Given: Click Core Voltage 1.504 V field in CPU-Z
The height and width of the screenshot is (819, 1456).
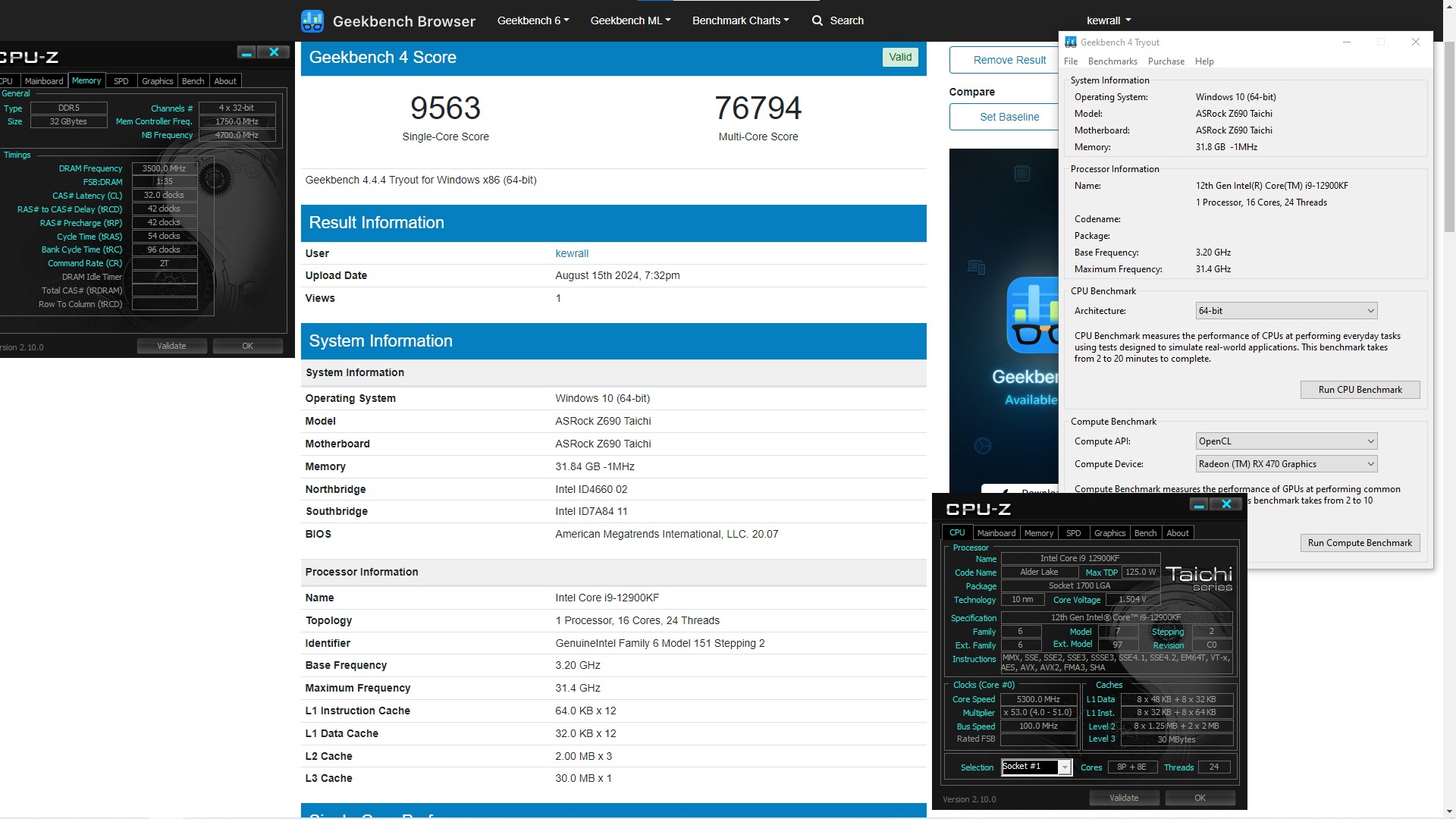Looking at the screenshot, I should click(x=1132, y=599).
